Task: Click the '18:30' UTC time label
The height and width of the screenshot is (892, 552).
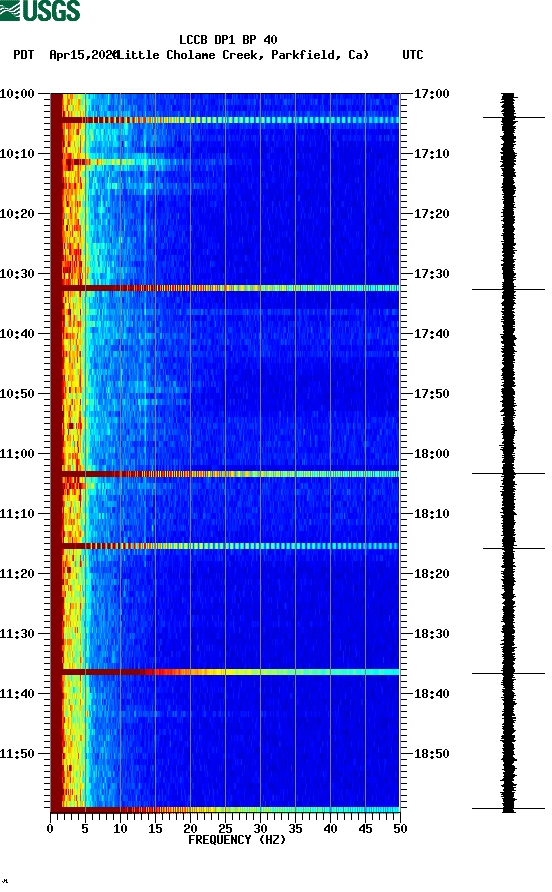Action: (432, 634)
